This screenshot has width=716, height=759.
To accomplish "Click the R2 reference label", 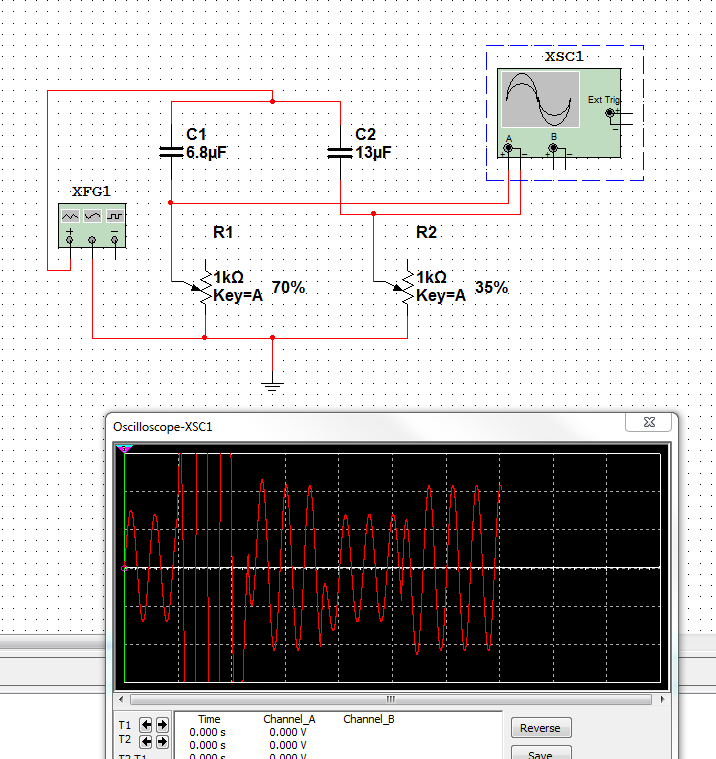I will [427, 232].
